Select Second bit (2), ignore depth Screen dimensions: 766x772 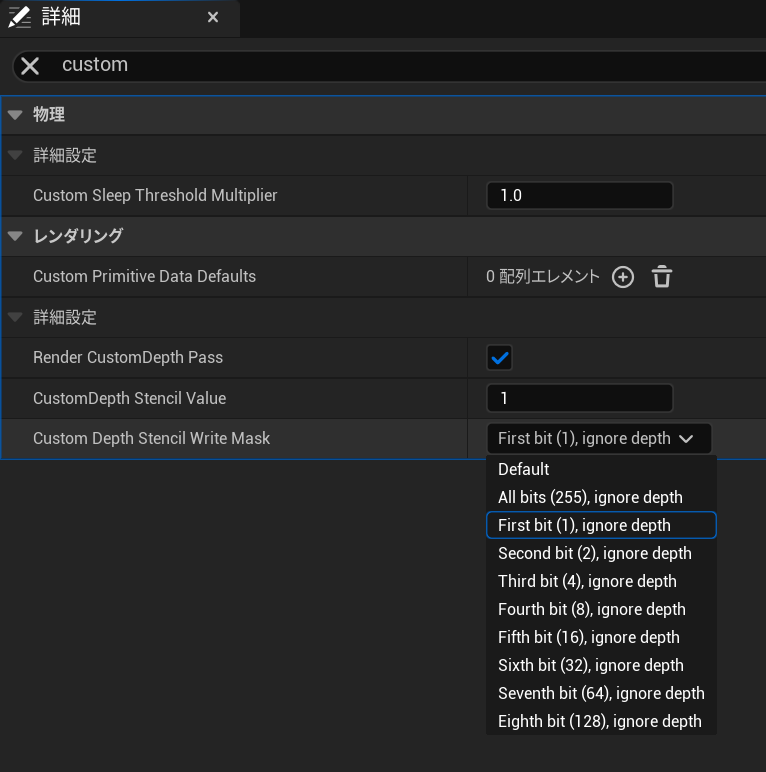coord(601,553)
